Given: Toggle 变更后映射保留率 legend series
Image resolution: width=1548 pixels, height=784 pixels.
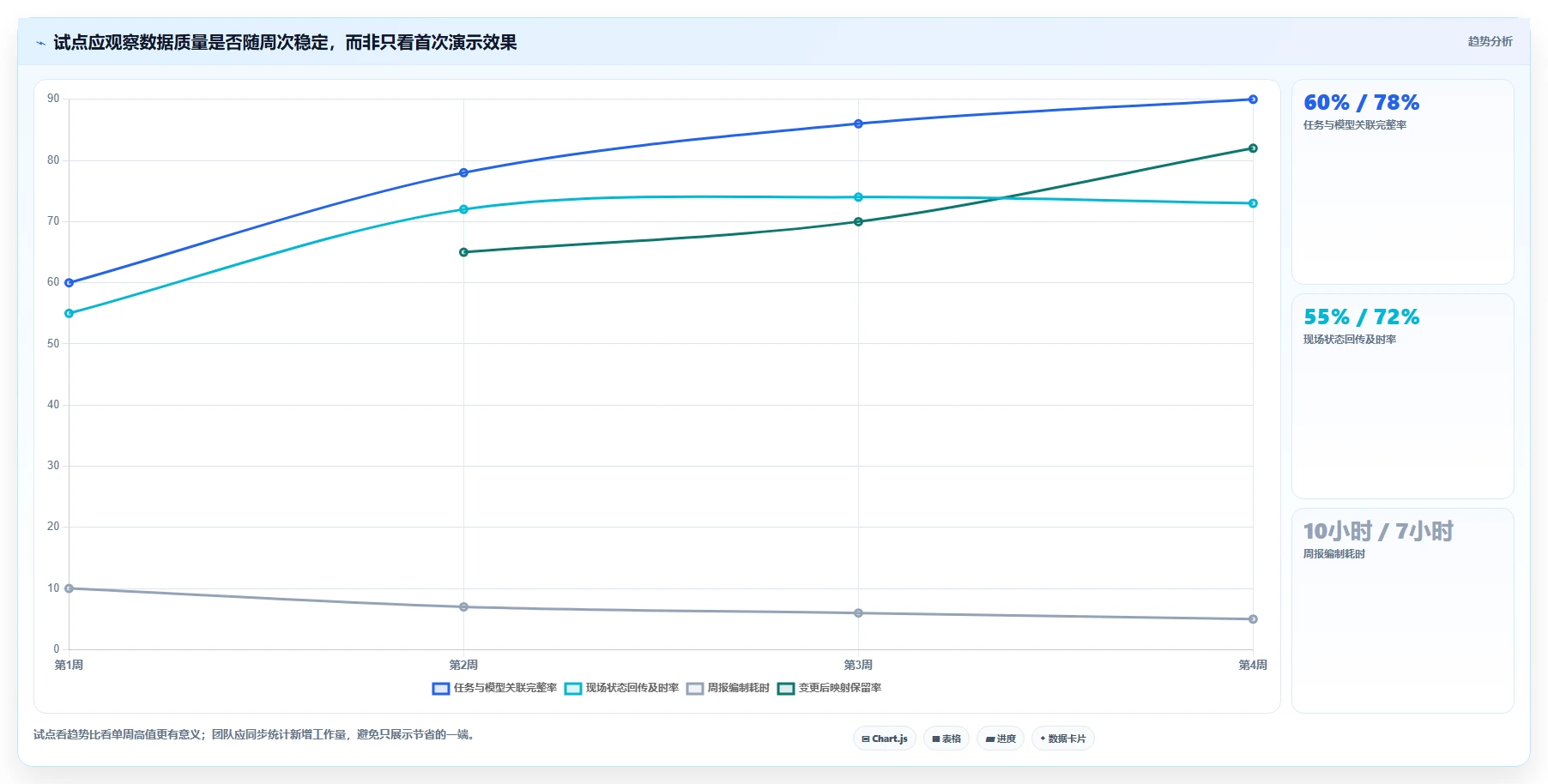Looking at the screenshot, I should click(830, 688).
